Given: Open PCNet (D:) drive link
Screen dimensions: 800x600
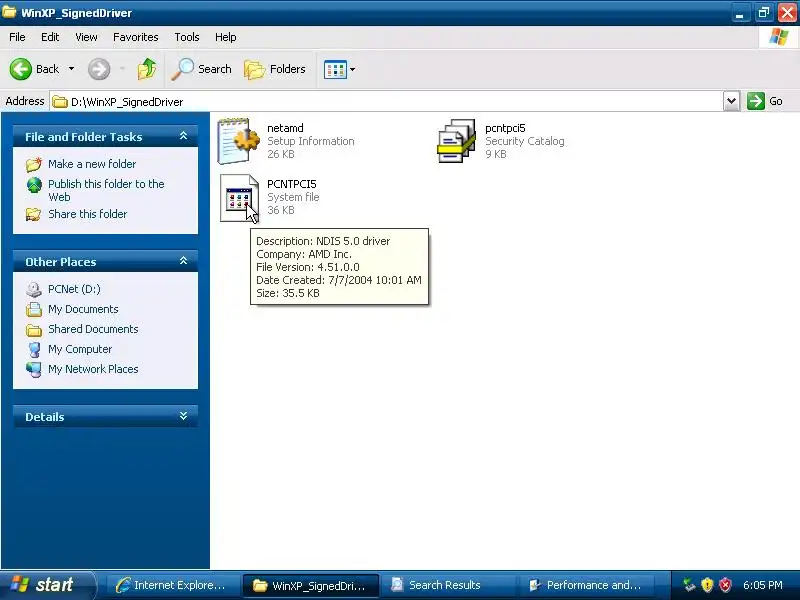Looking at the screenshot, I should click(x=74, y=289).
